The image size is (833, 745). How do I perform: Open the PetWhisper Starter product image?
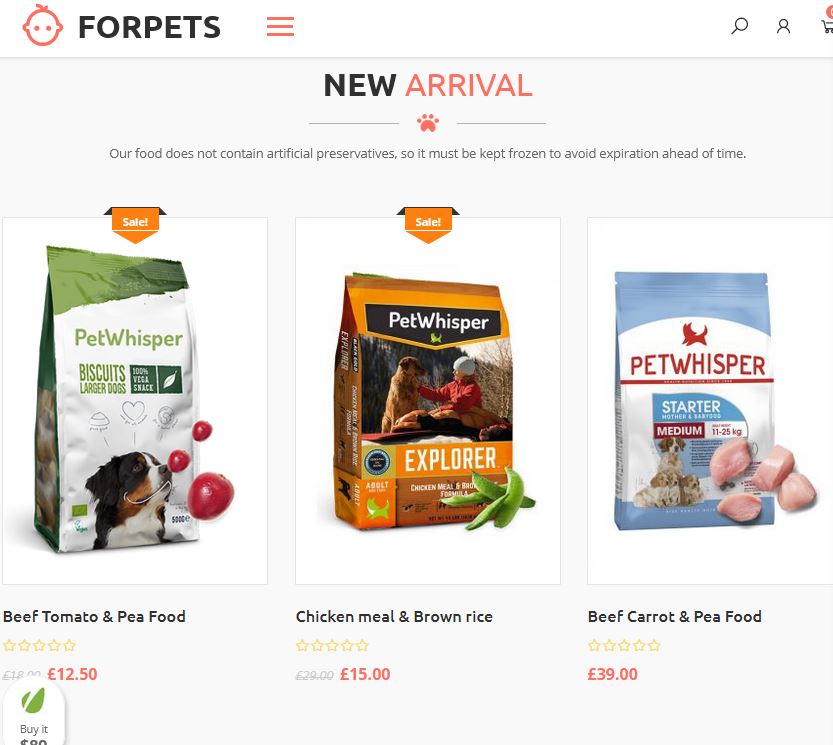[710, 401]
